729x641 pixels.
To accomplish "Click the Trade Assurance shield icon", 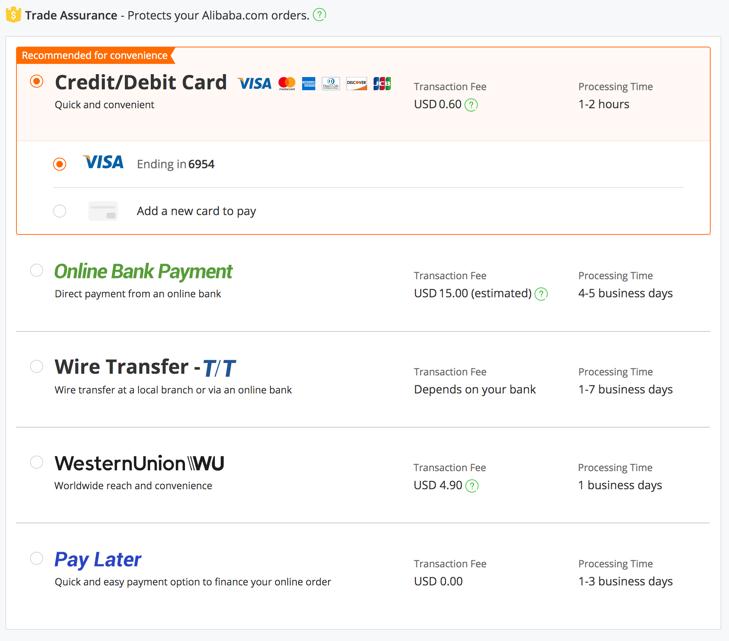I will (x=13, y=15).
